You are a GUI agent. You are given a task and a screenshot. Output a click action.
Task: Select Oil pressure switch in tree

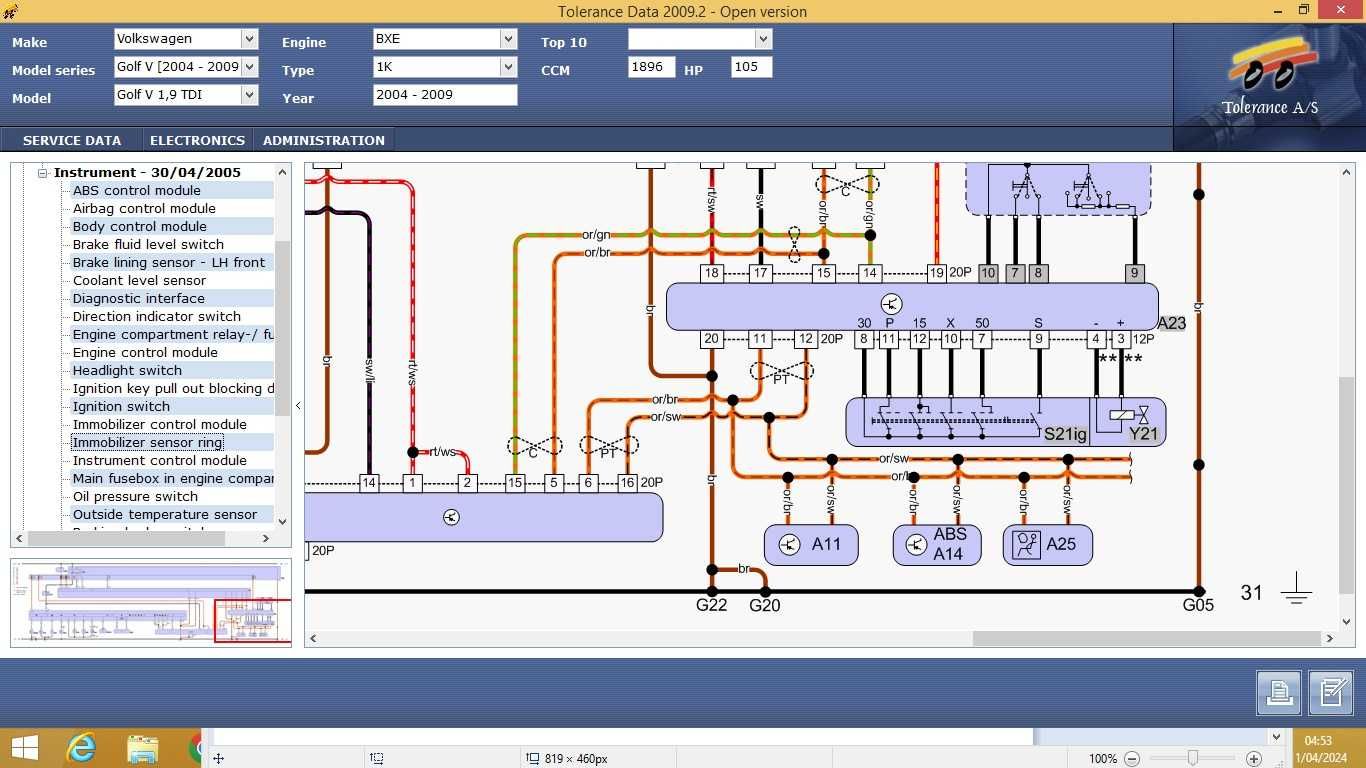point(135,496)
